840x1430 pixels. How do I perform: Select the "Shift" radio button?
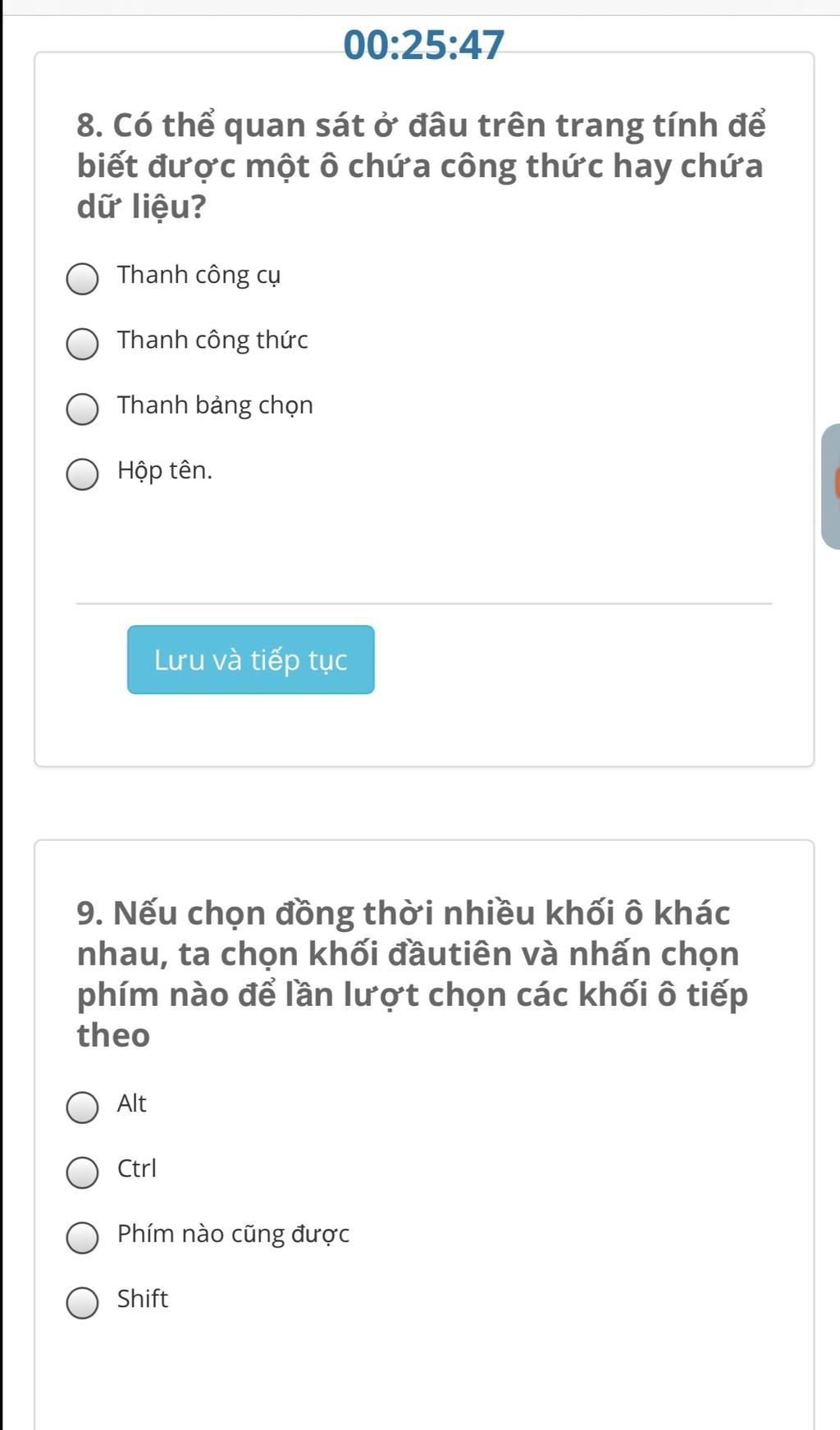point(82,1302)
